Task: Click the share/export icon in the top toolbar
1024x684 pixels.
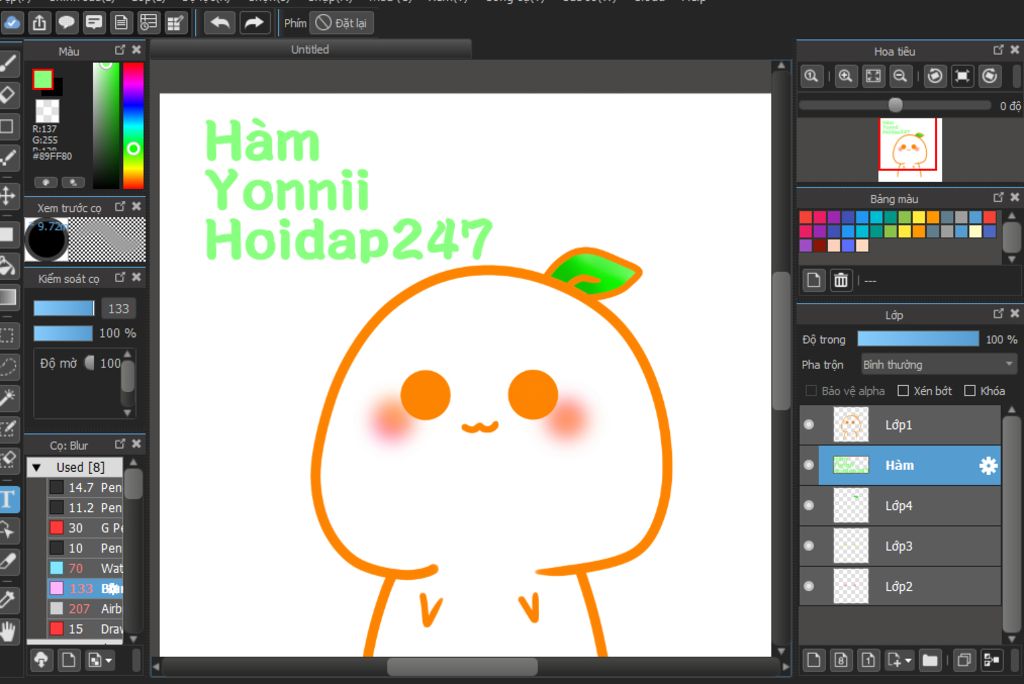Action: point(39,23)
